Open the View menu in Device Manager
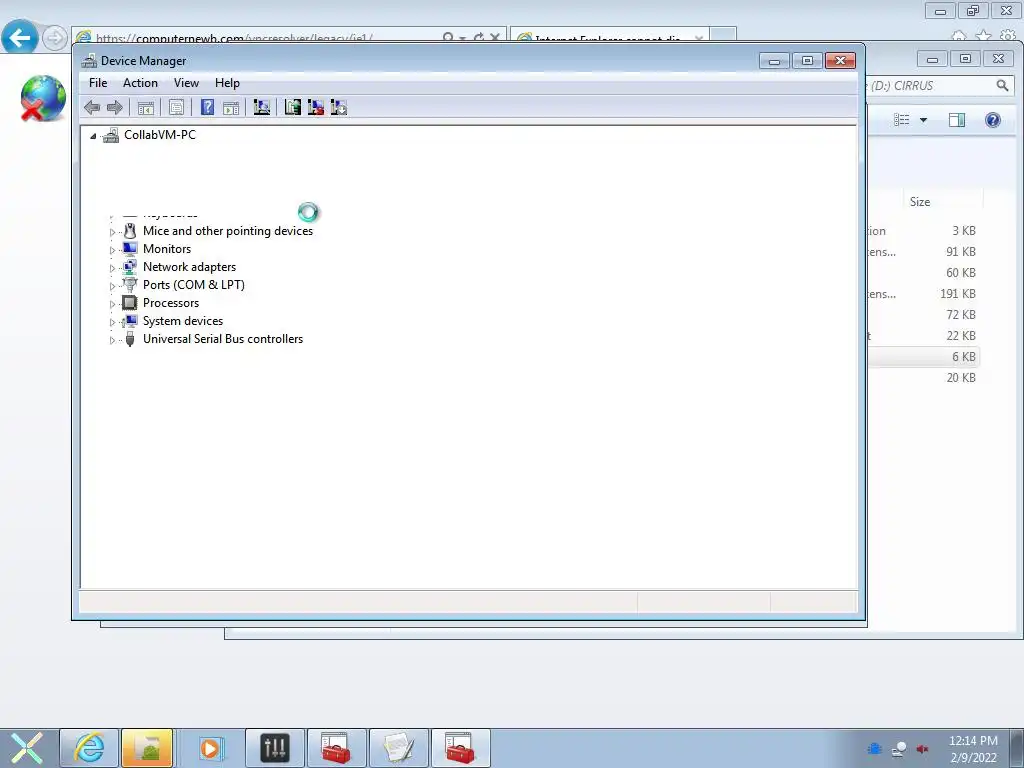The height and width of the screenshot is (768, 1024). click(x=186, y=83)
